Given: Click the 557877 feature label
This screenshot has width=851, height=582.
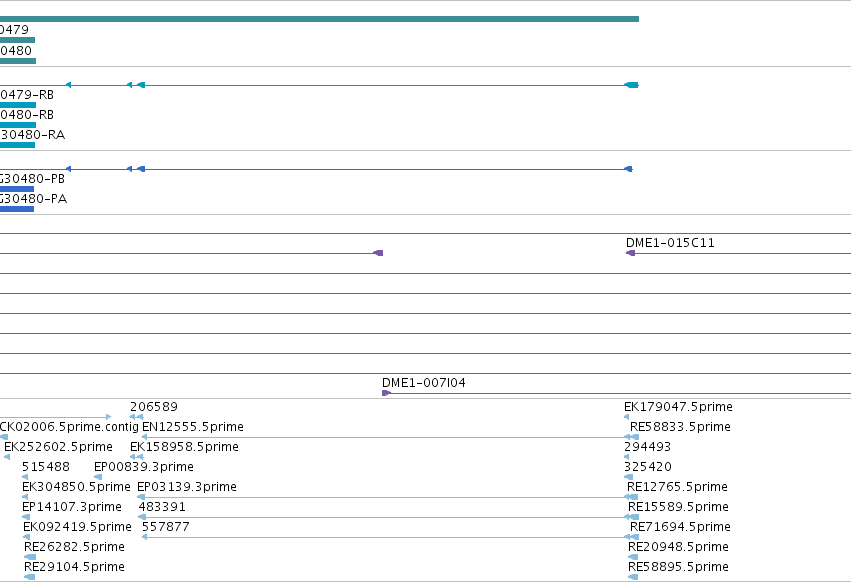Looking at the screenshot, I should pos(166,527).
